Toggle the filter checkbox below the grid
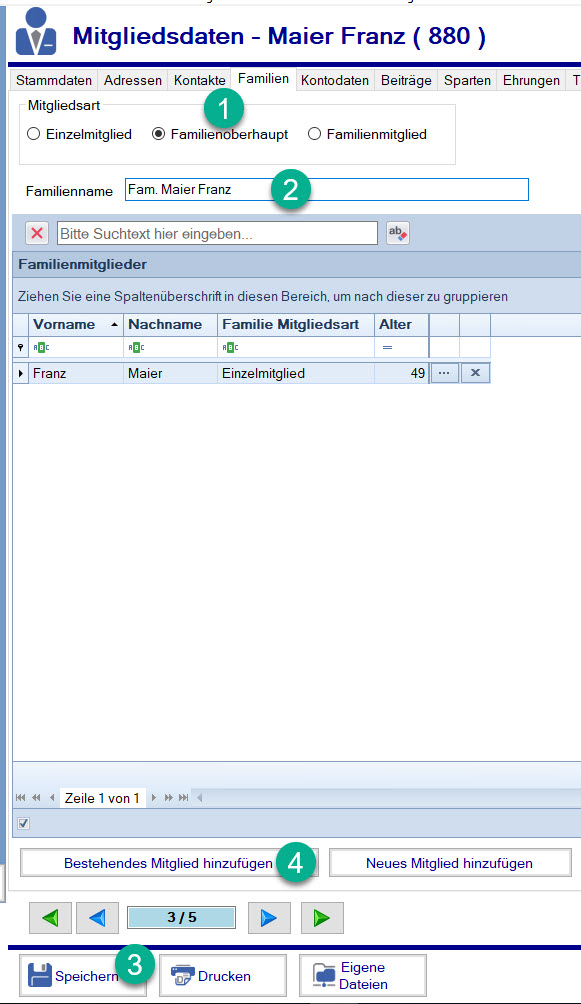The image size is (581, 1004). [x=24, y=823]
